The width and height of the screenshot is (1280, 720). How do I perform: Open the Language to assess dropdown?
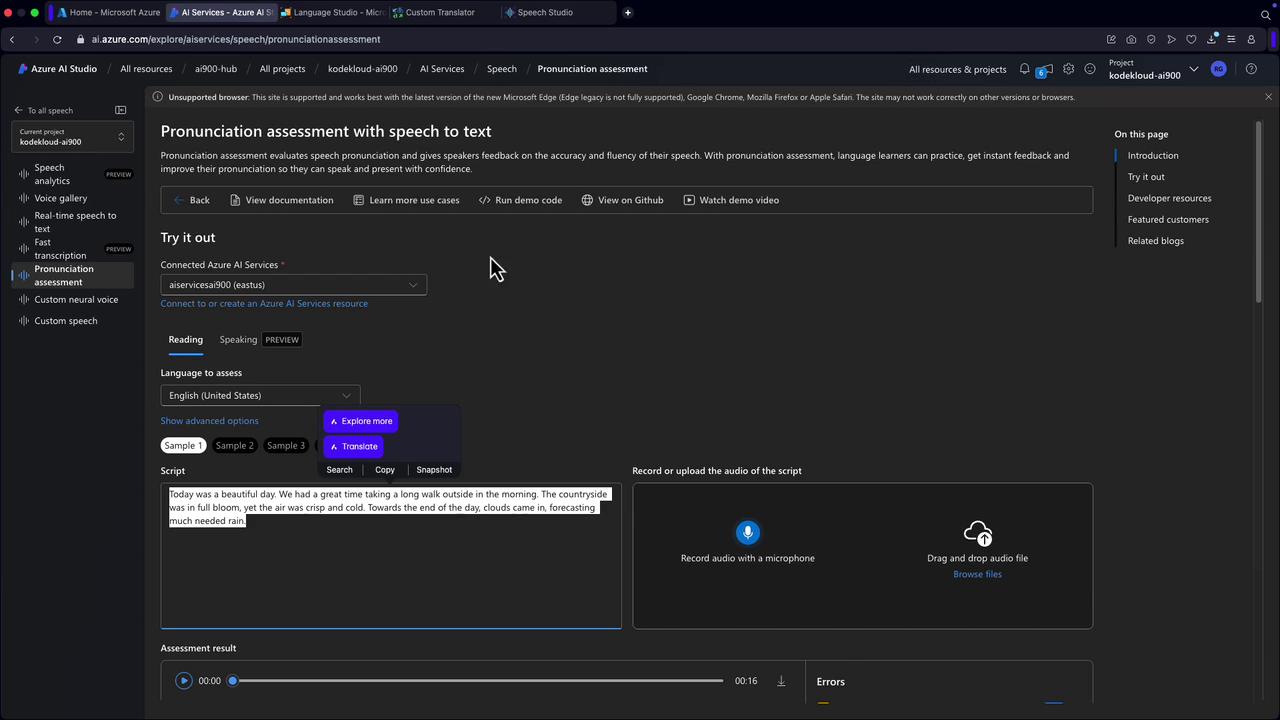point(260,395)
